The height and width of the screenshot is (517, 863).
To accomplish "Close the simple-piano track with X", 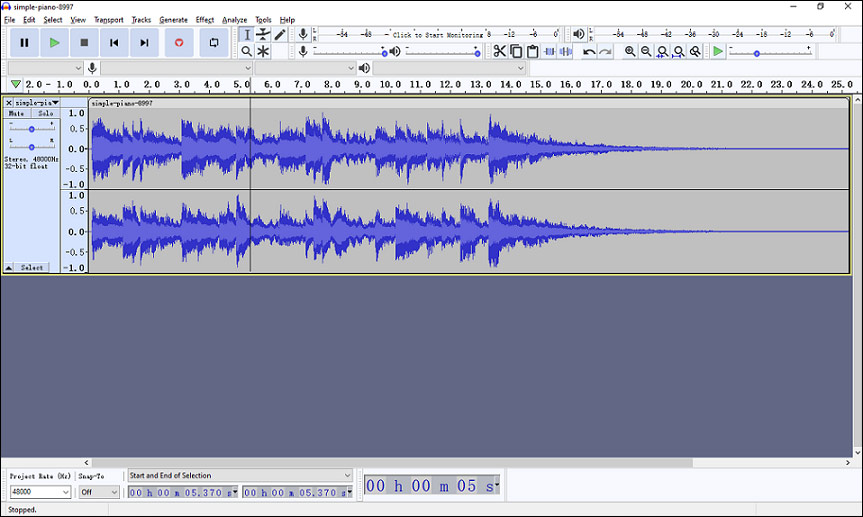I will pyautogui.click(x=9, y=102).
